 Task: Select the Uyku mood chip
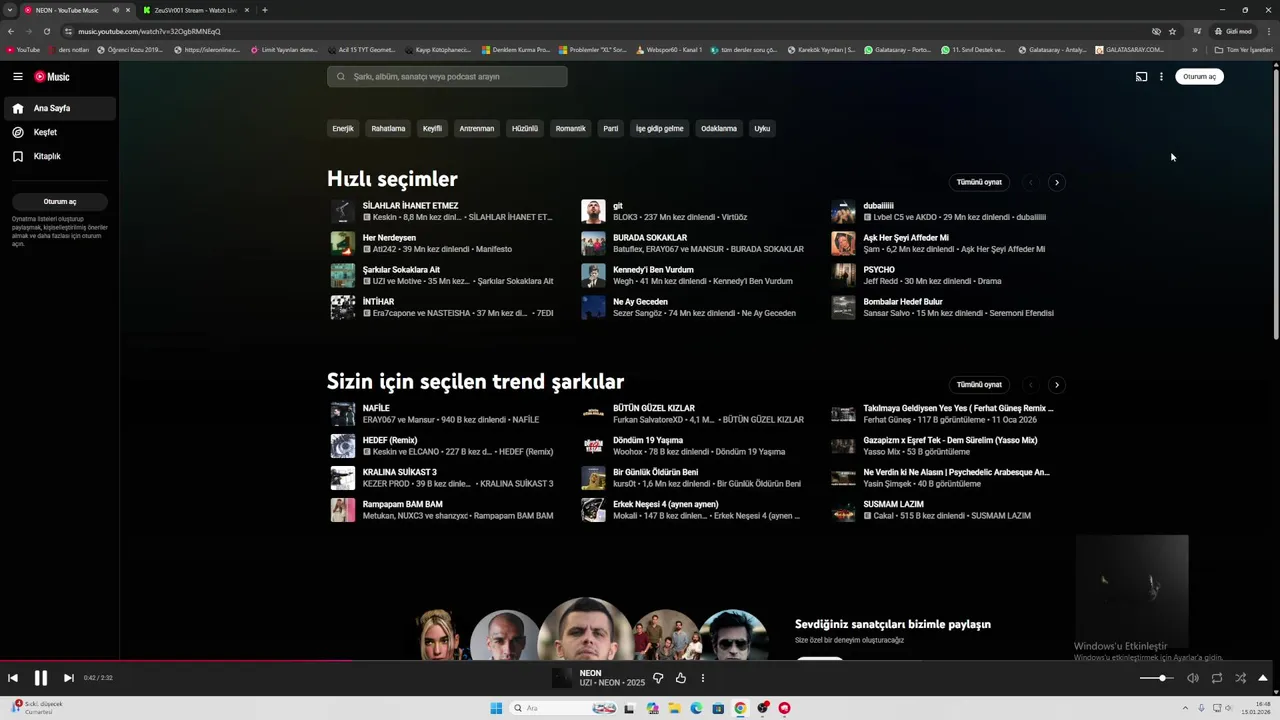click(x=762, y=128)
